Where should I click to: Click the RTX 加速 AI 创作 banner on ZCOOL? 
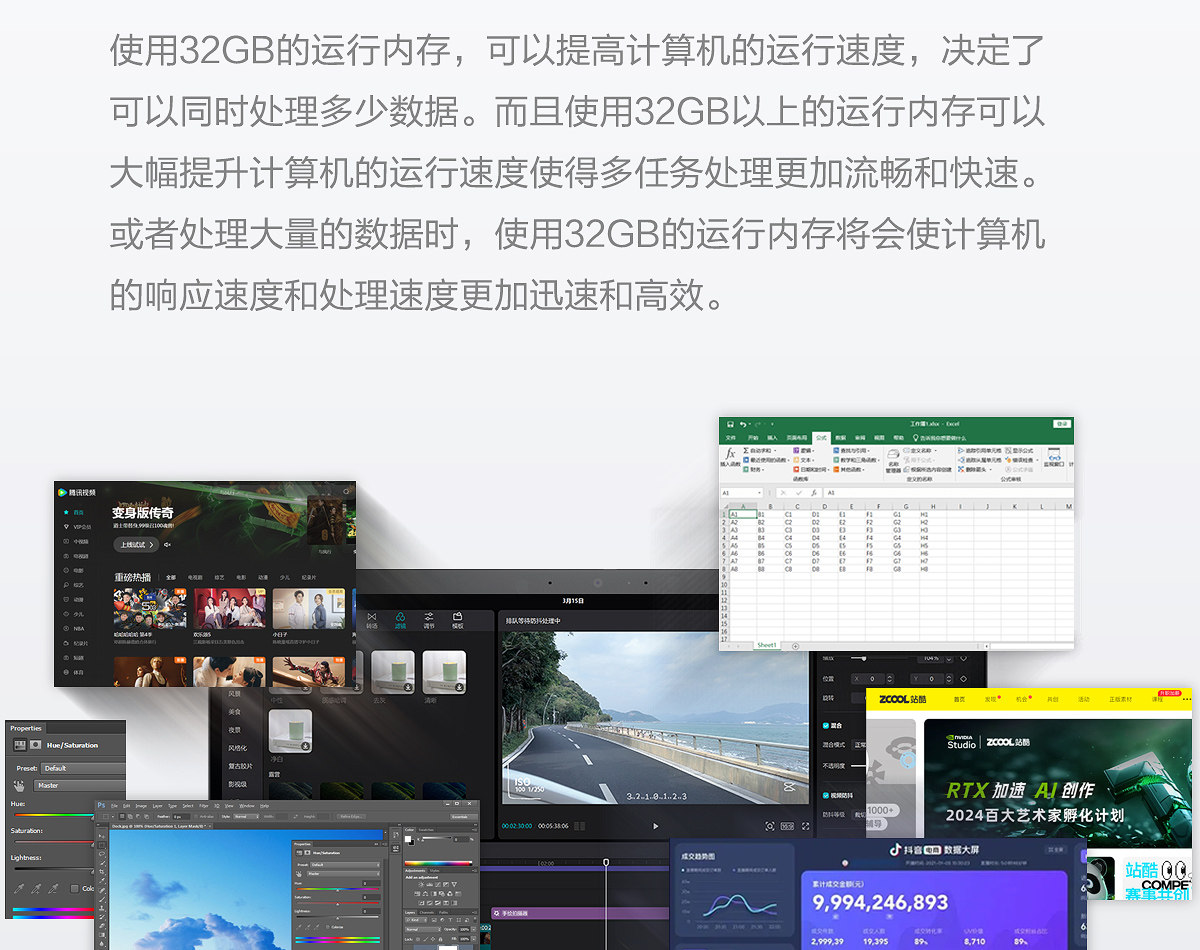pos(1058,783)
